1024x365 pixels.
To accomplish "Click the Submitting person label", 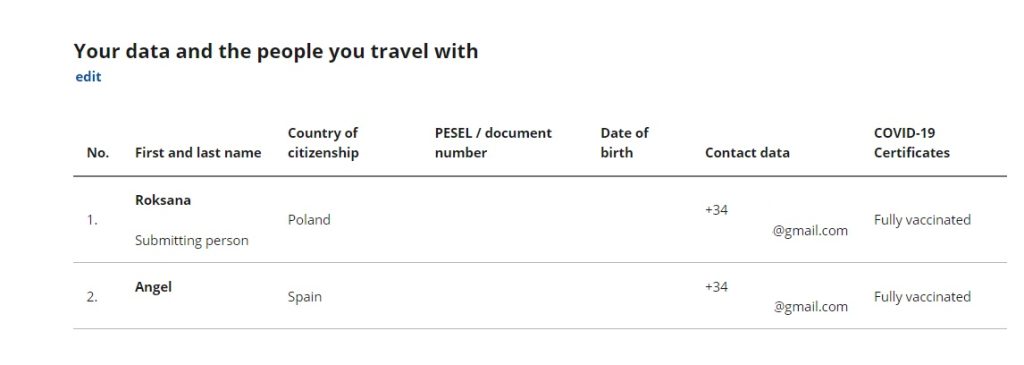I will coord(192,241).
